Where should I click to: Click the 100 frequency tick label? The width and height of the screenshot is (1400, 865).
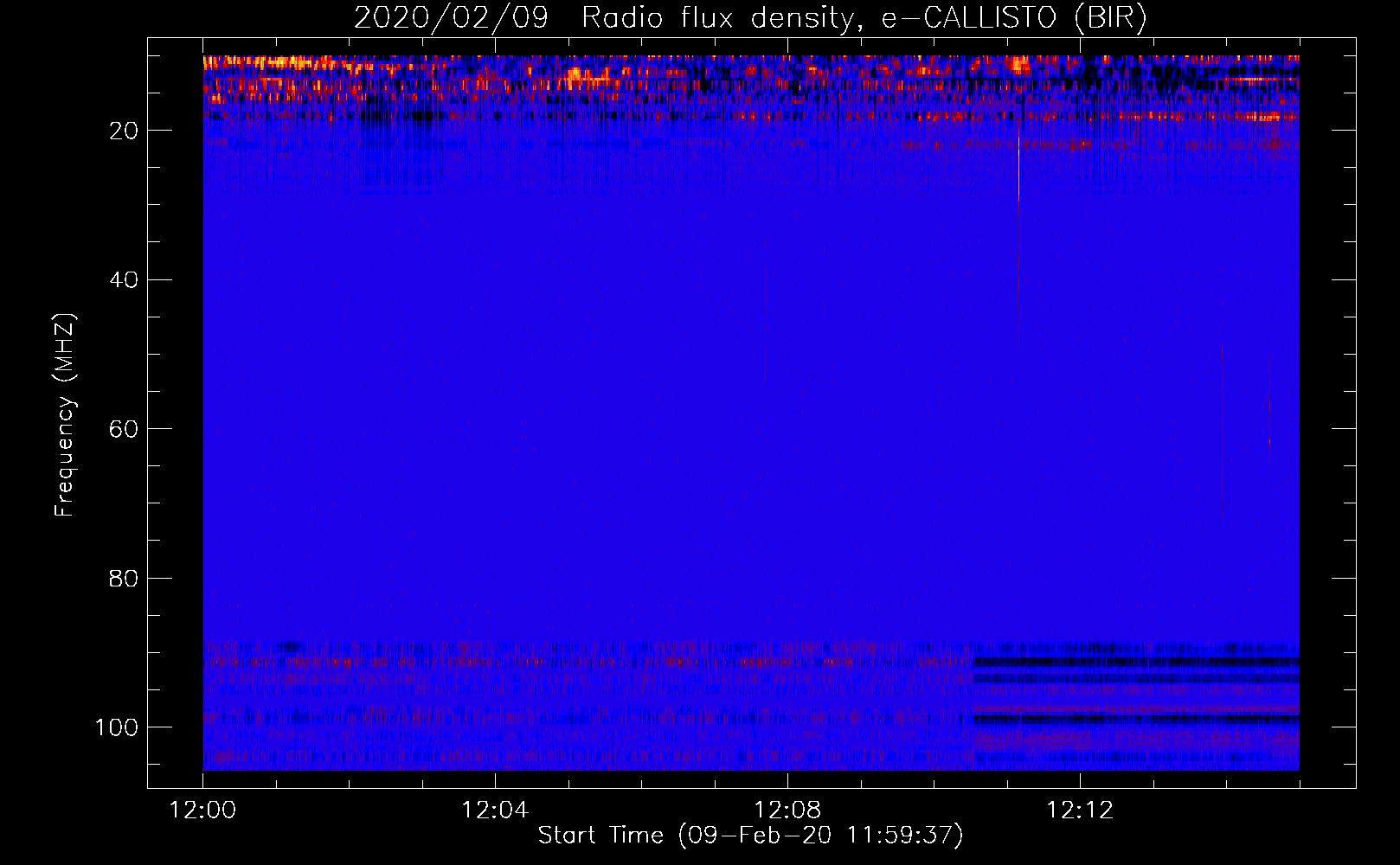tap(117, 727)
